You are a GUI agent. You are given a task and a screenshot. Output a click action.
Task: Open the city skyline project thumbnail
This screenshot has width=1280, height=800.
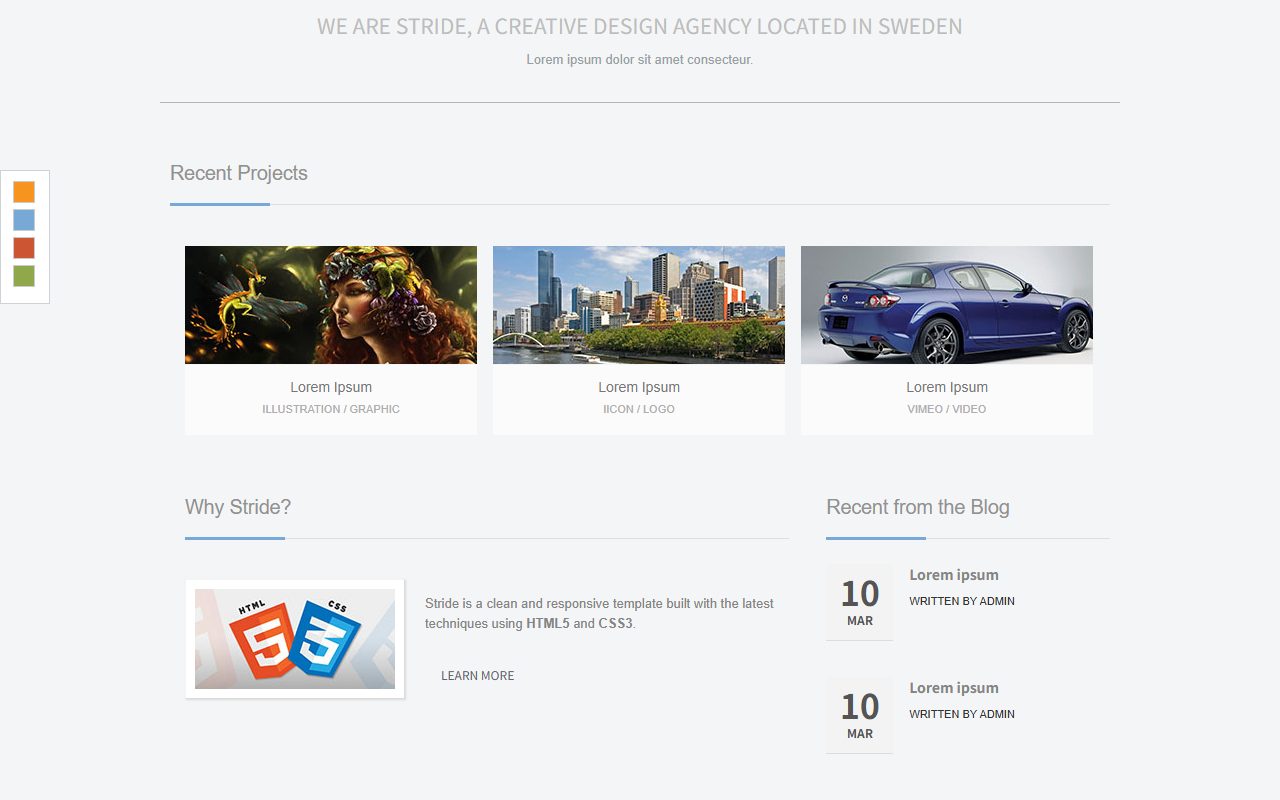point(639,305)
